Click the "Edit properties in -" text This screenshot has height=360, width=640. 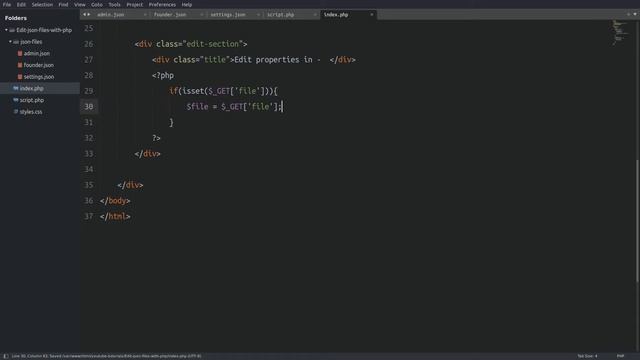click(277, 60)
